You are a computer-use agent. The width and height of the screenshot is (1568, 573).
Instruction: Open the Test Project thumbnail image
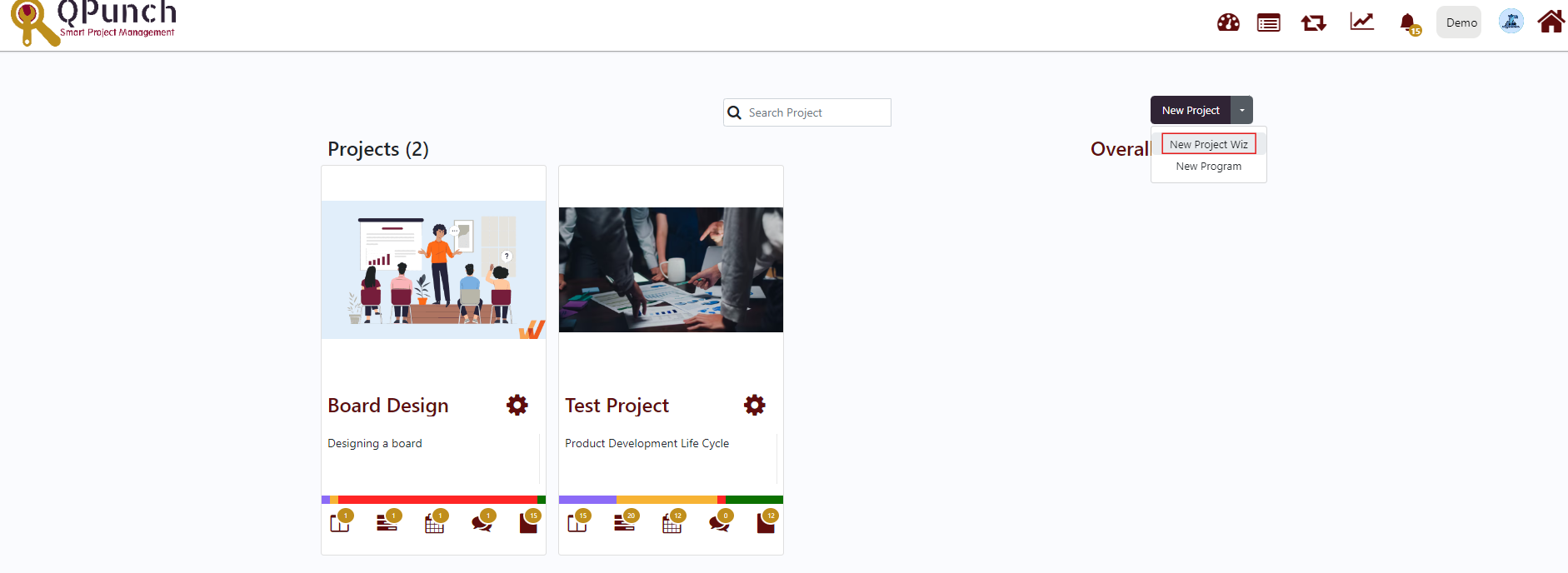point(671,270)
